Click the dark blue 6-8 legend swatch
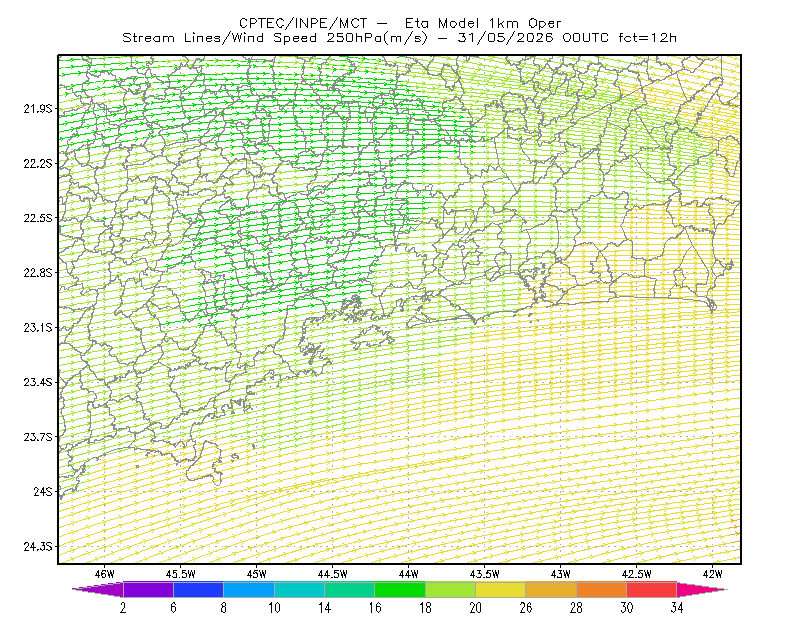The image size is (800, 618). click(x=198, y=589)
